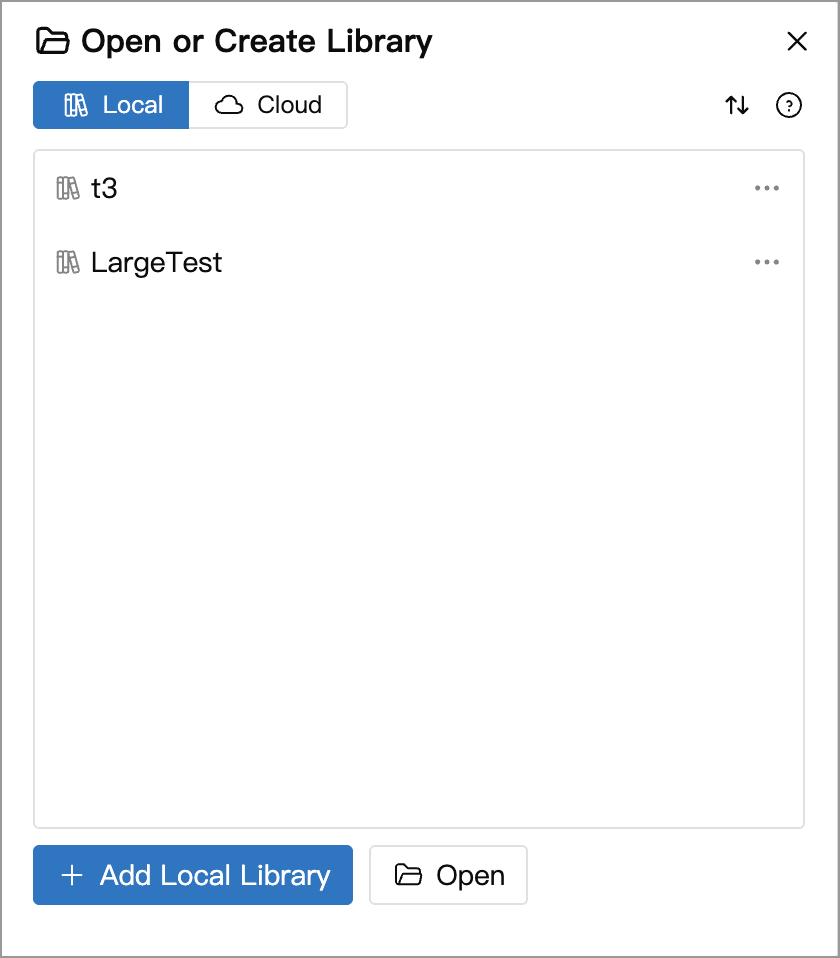Click the Add Local Library button
The width and height of the screenshot is (840, 958).
(x=193, y=875)
